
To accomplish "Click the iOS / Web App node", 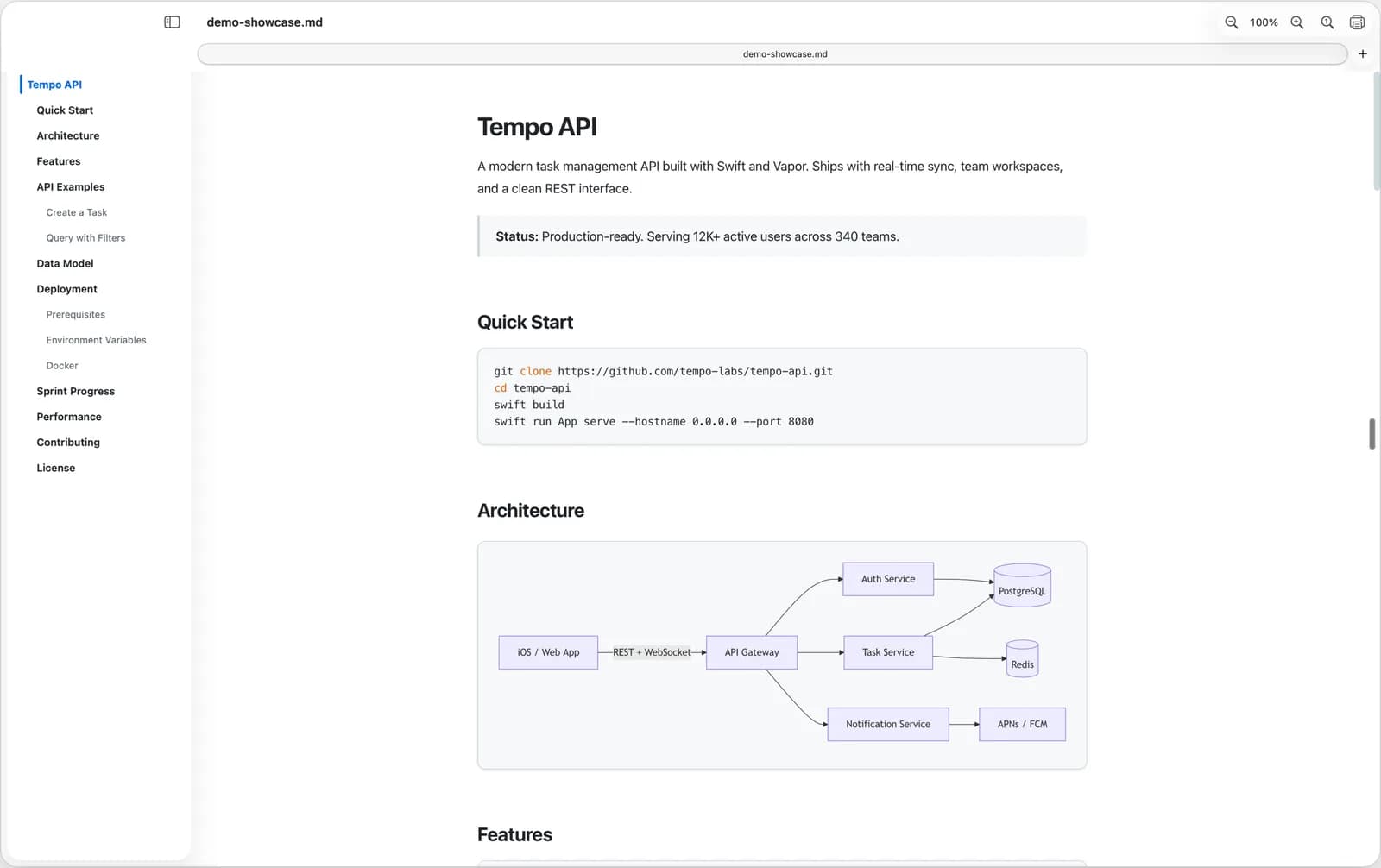I will click(548, 652).
